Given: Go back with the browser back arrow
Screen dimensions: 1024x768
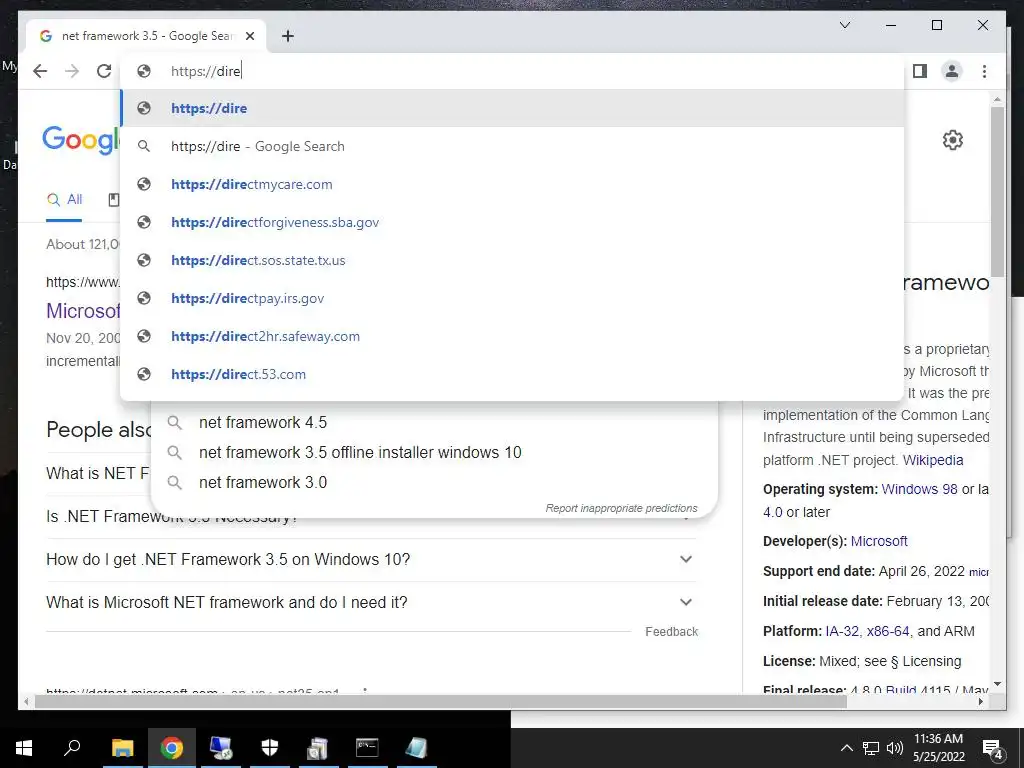Looking at the screenshot, I should [40, 71].
